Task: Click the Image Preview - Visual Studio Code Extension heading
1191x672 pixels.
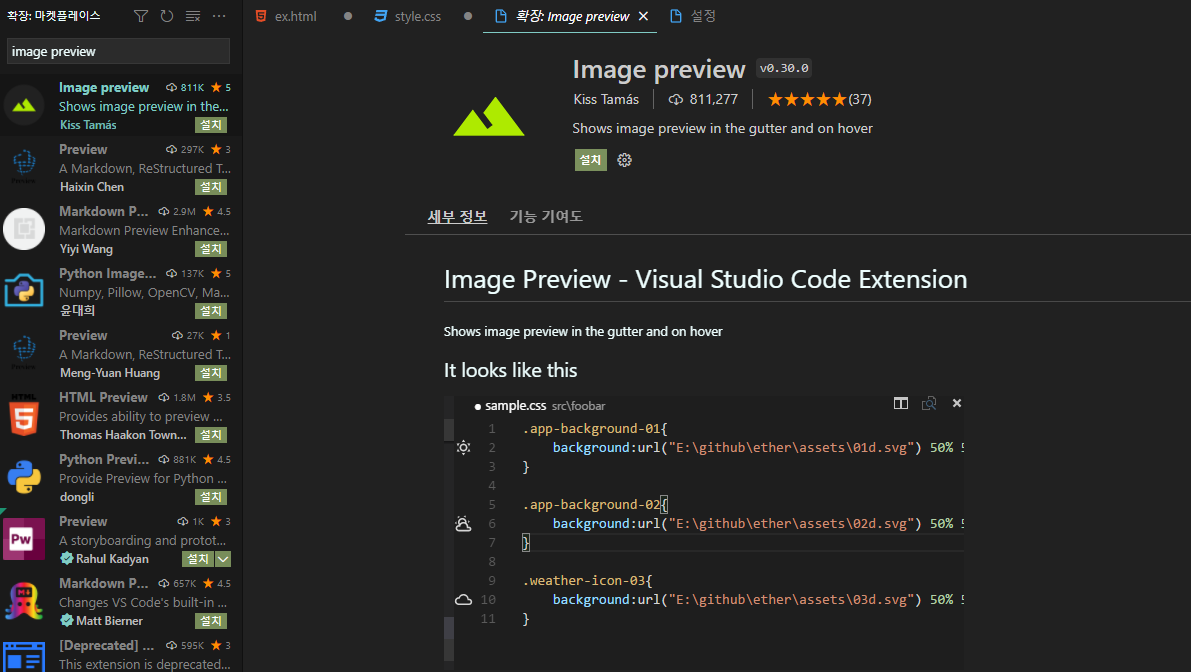Action: [706, 279]
